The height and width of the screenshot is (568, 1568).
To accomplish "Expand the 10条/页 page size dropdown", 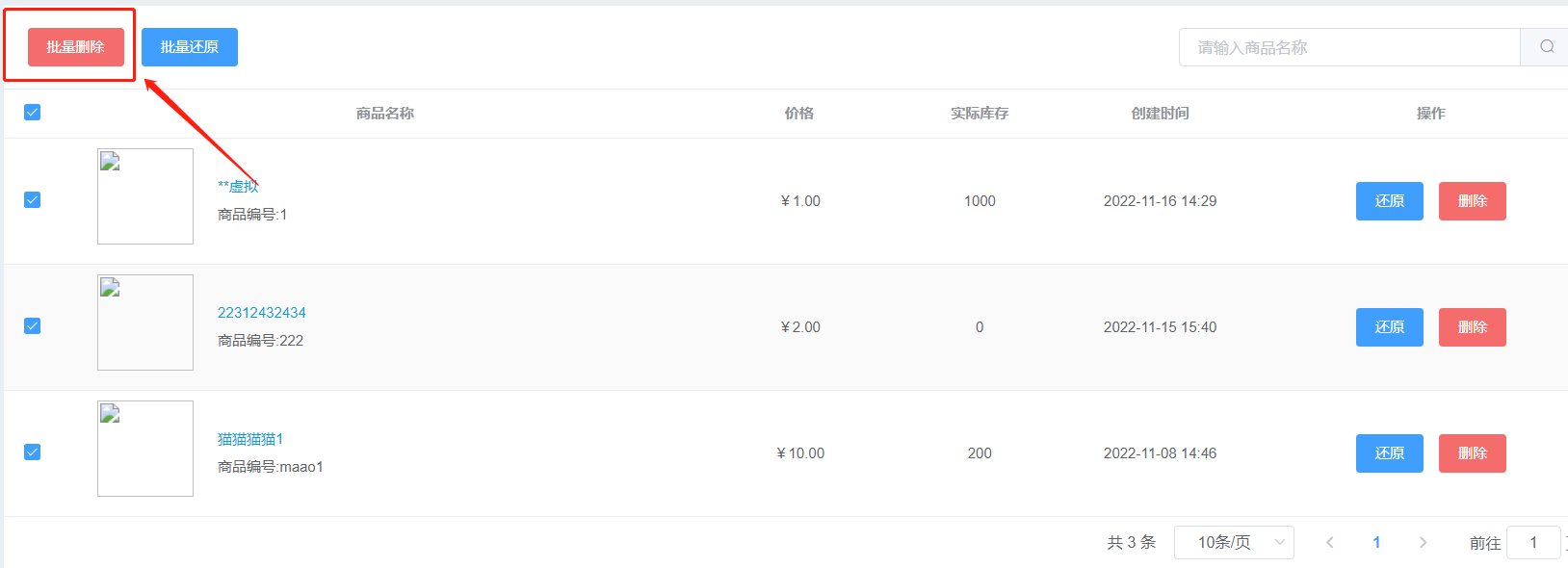I will coord(1234,543).
